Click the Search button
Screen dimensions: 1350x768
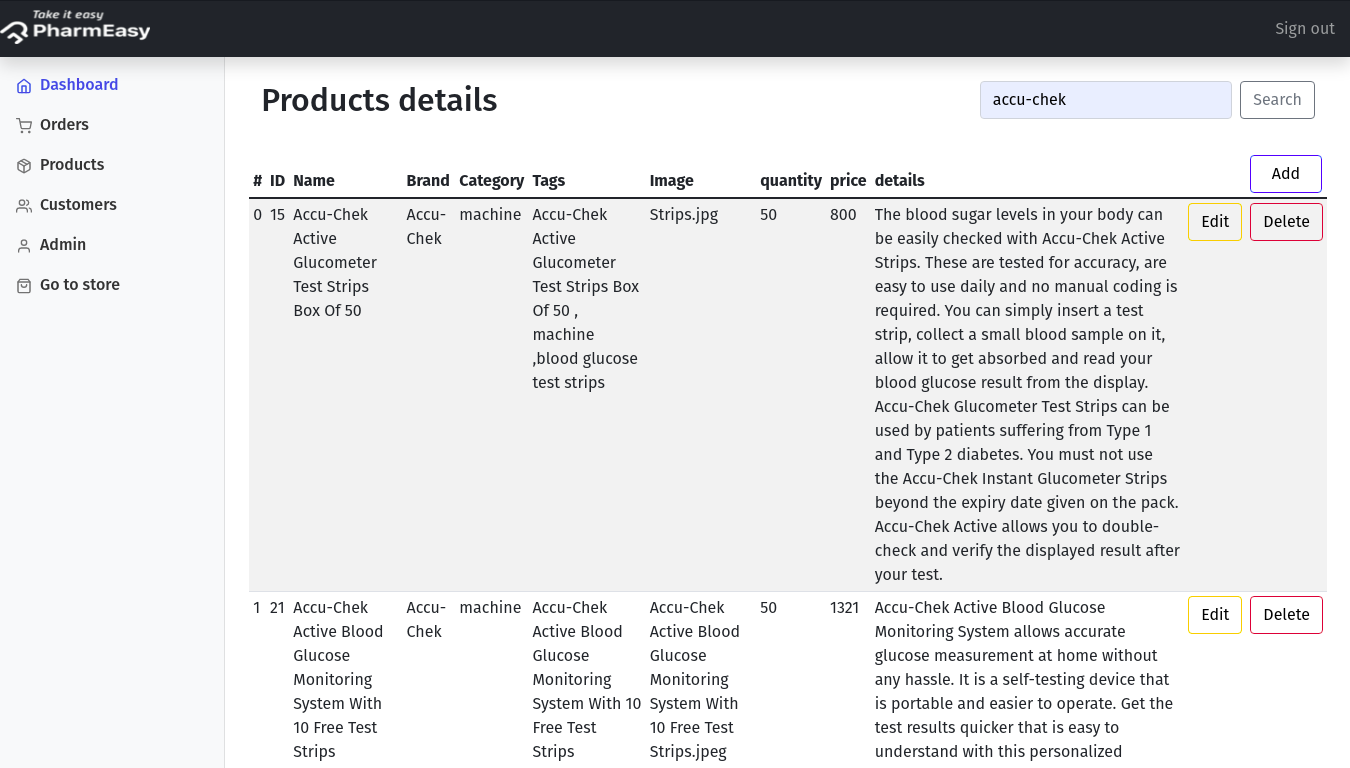[1277, 100]
